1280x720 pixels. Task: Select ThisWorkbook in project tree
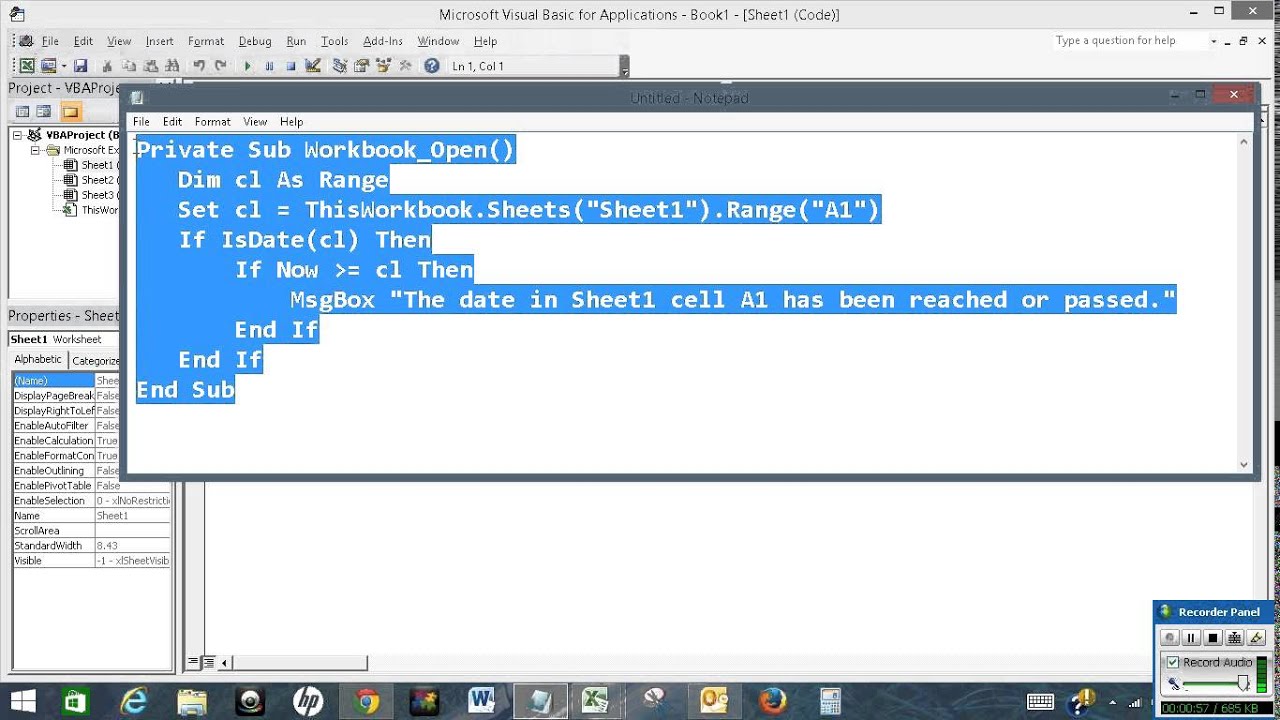tap(90, 210)
